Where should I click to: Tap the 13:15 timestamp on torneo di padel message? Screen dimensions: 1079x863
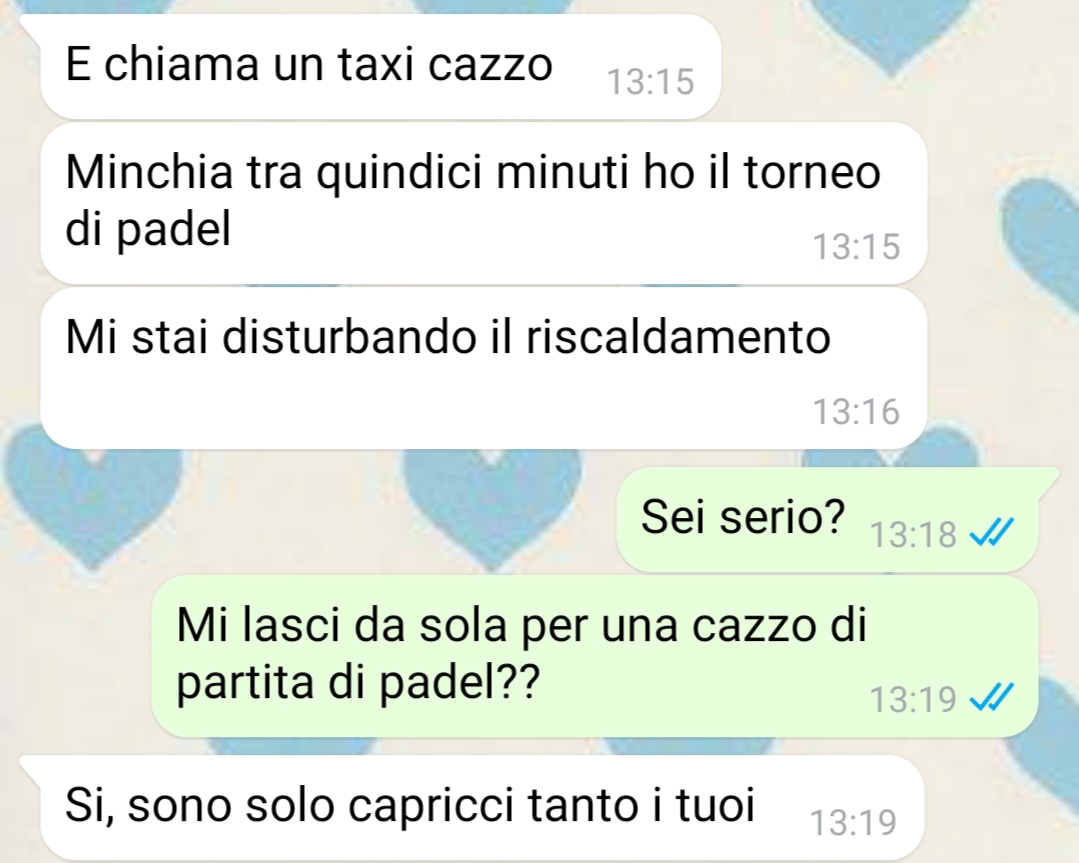click(856, 246)
